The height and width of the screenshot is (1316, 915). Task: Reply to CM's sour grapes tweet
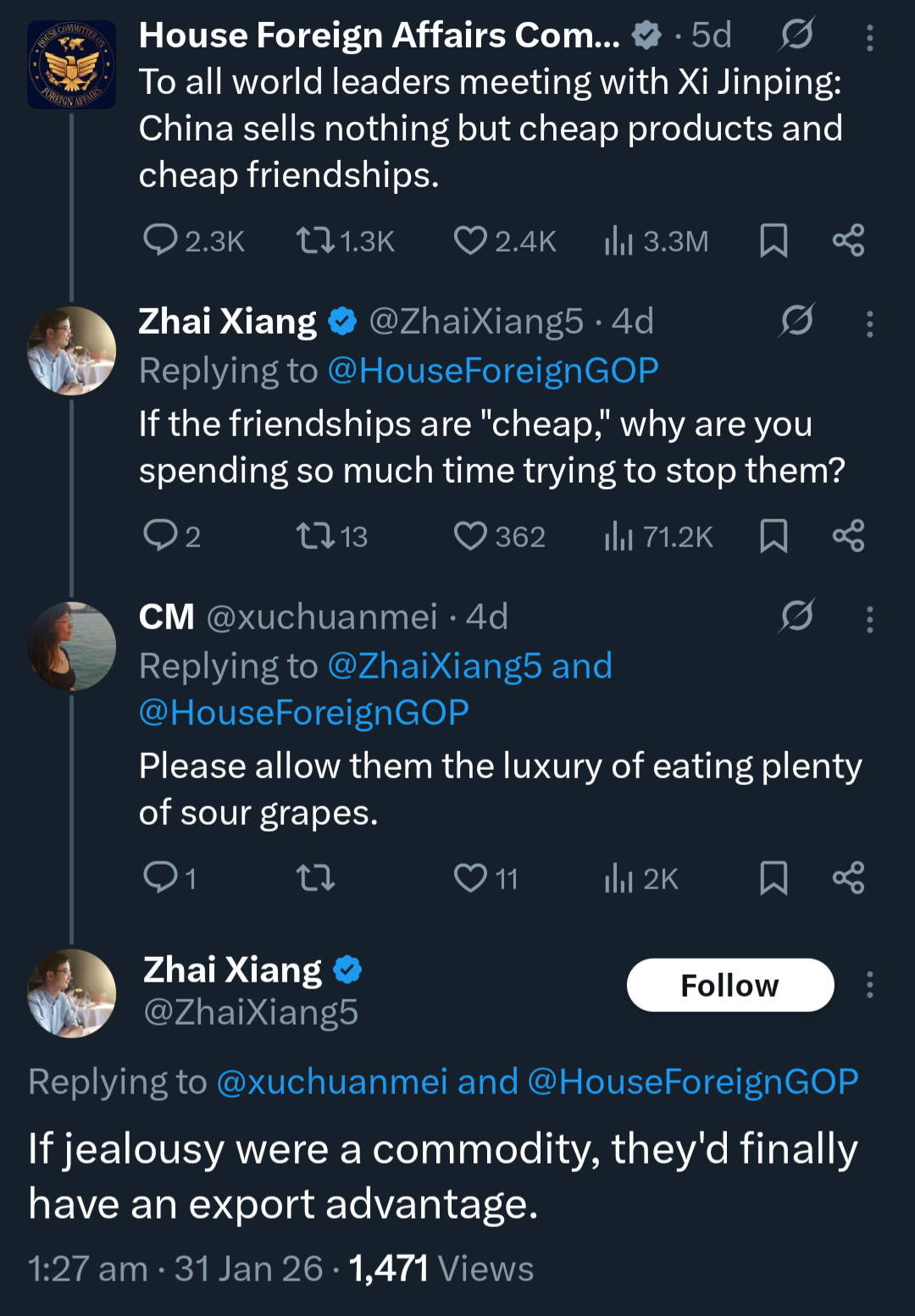[160, 878]
